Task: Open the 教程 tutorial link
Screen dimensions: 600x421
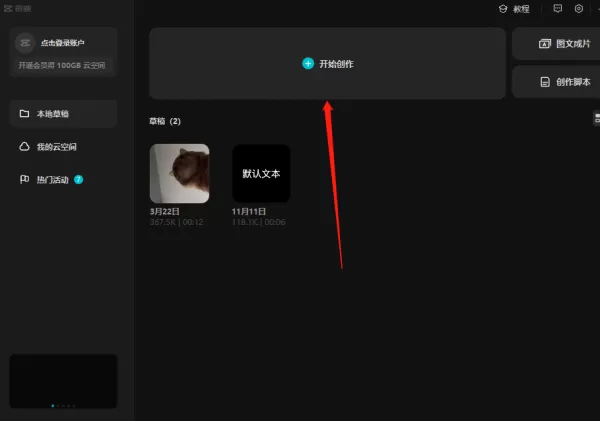Action: [x=521, y=9]
